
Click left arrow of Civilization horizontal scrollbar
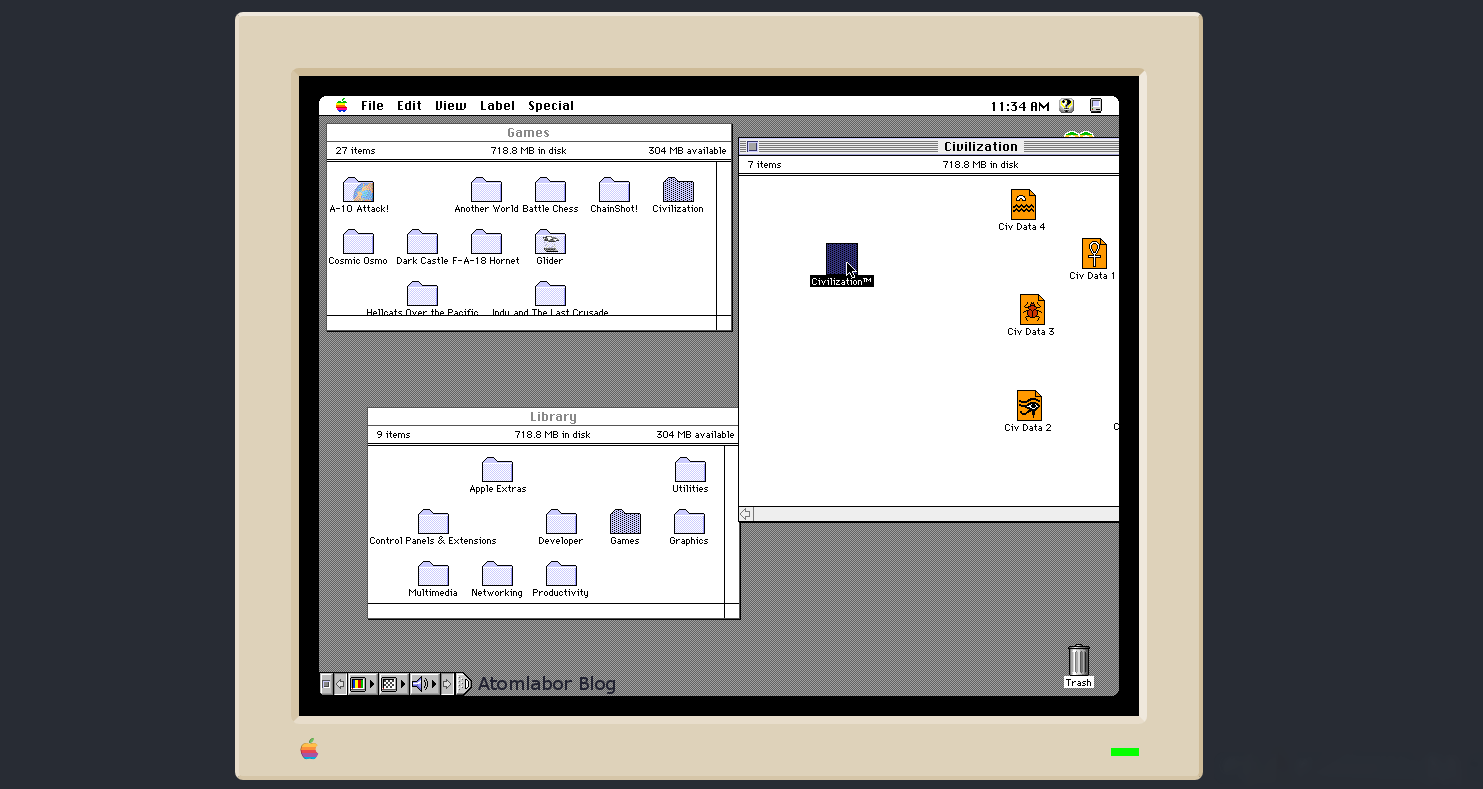click(746, 514)
